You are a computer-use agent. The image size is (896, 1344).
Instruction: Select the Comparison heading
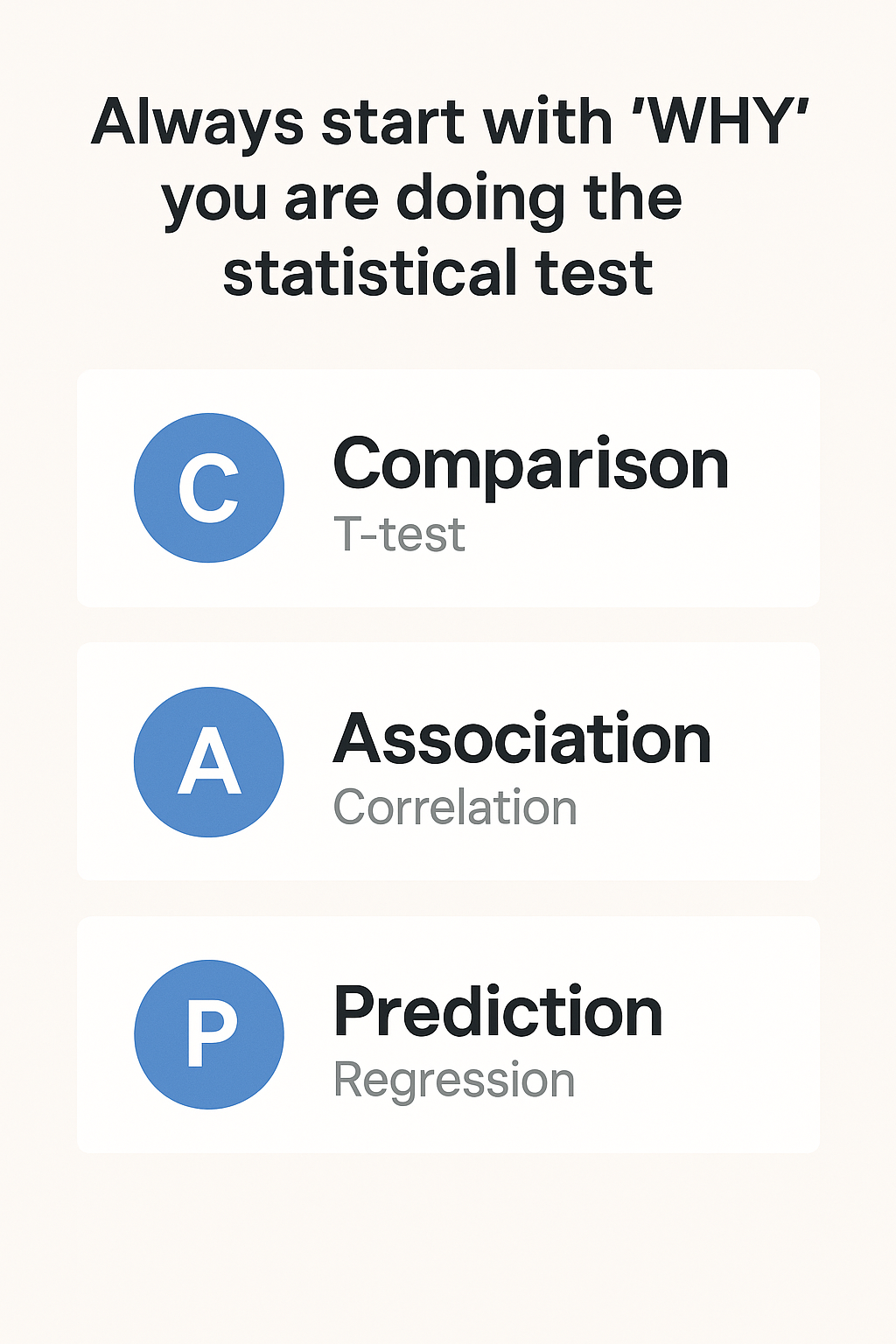(x=530, y=465)
